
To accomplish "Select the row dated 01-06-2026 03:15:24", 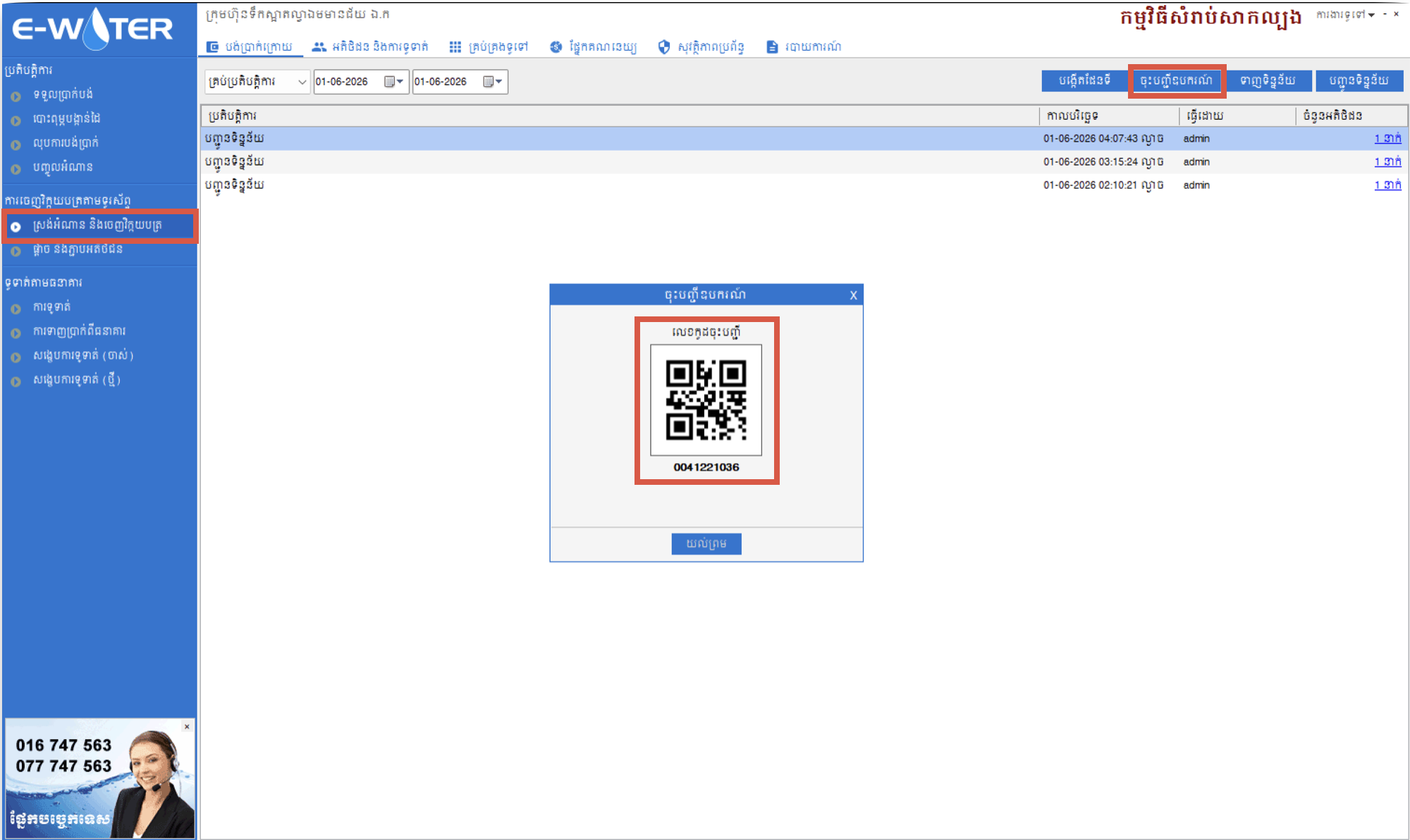I will point(804,161).
